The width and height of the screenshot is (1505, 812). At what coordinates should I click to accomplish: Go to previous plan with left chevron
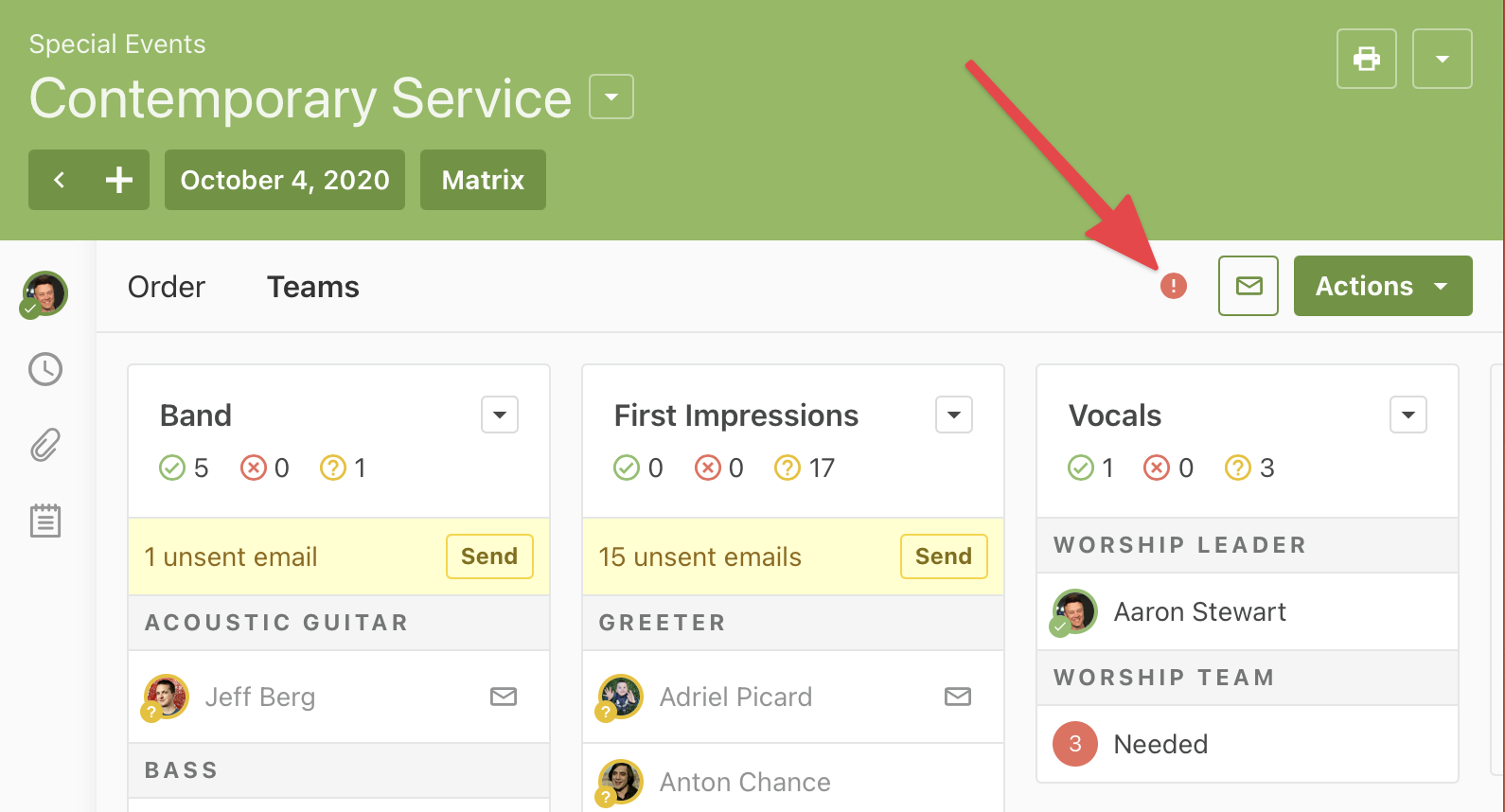click(x=59, y=180)
